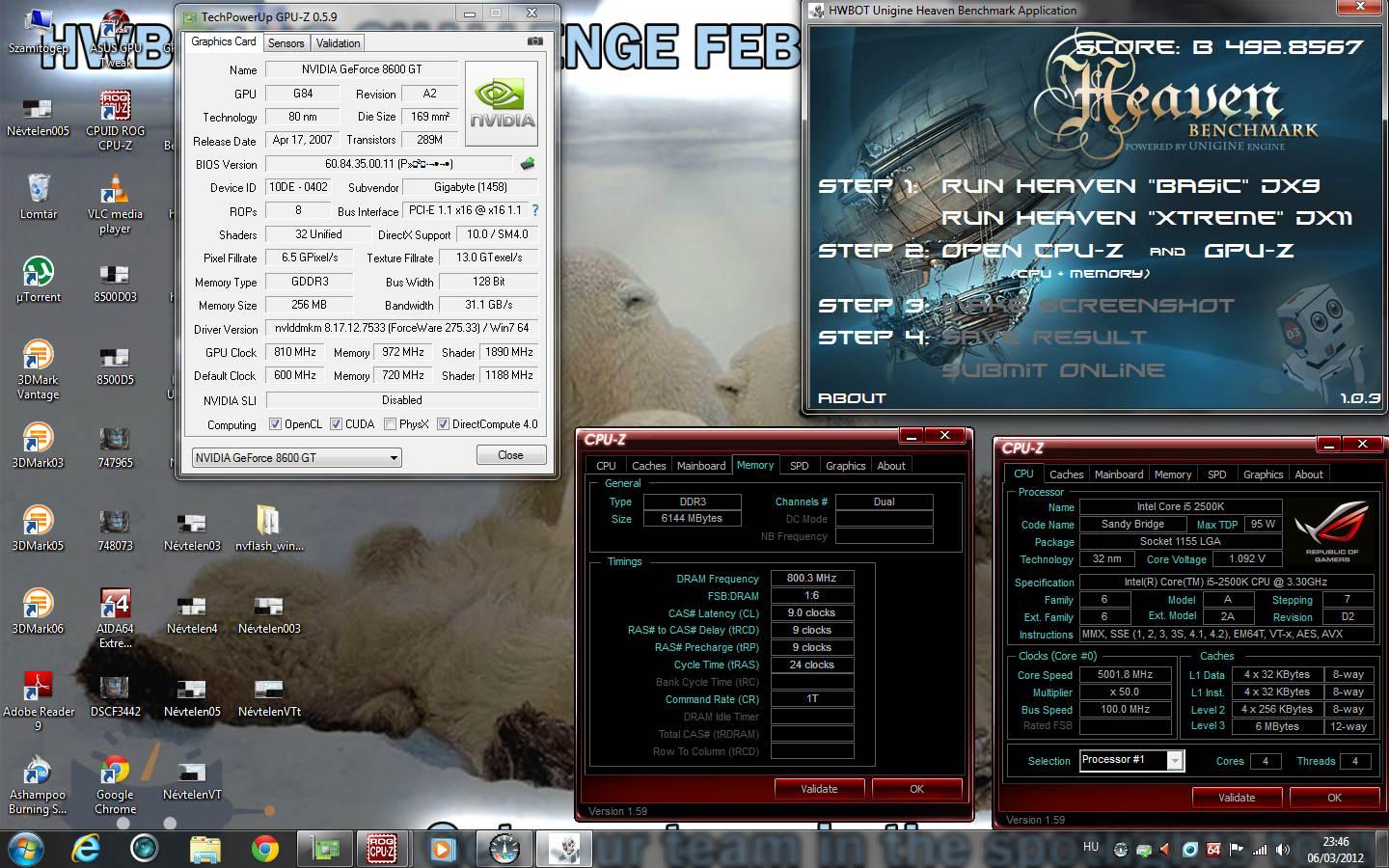Image resolution: width=1389 pixels, height=868 pixels.
Task: Click the volume speaker icon in system tray
Action: [x=1282, y=850]
